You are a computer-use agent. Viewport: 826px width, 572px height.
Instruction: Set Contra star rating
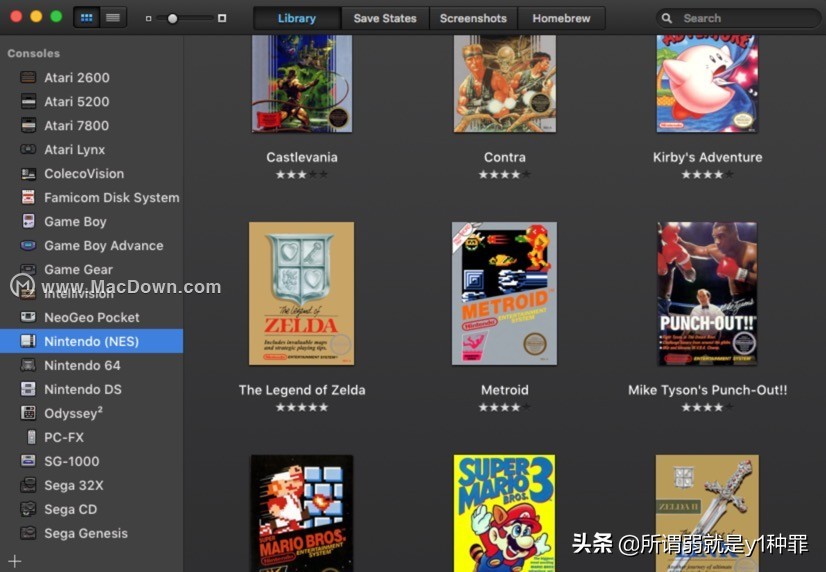505,174
